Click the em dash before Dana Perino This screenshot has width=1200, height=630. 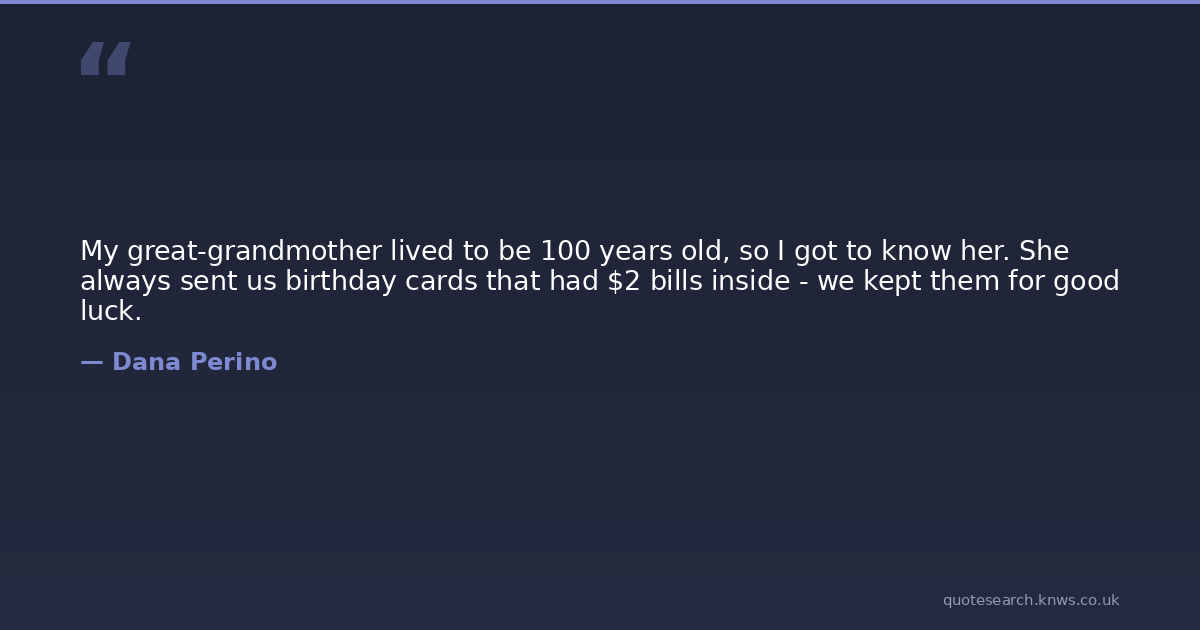point(91,362)
